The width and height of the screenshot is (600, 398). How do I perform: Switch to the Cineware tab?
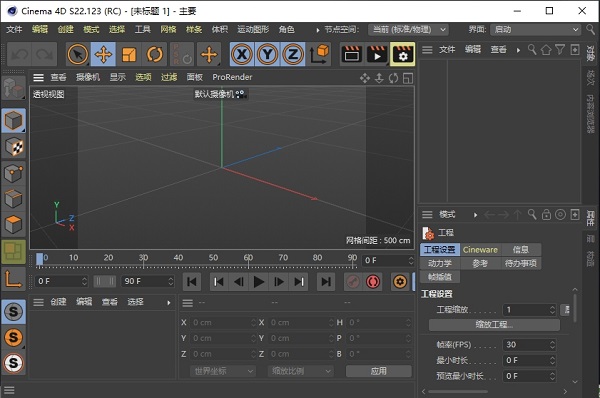(x=480, y=250)
